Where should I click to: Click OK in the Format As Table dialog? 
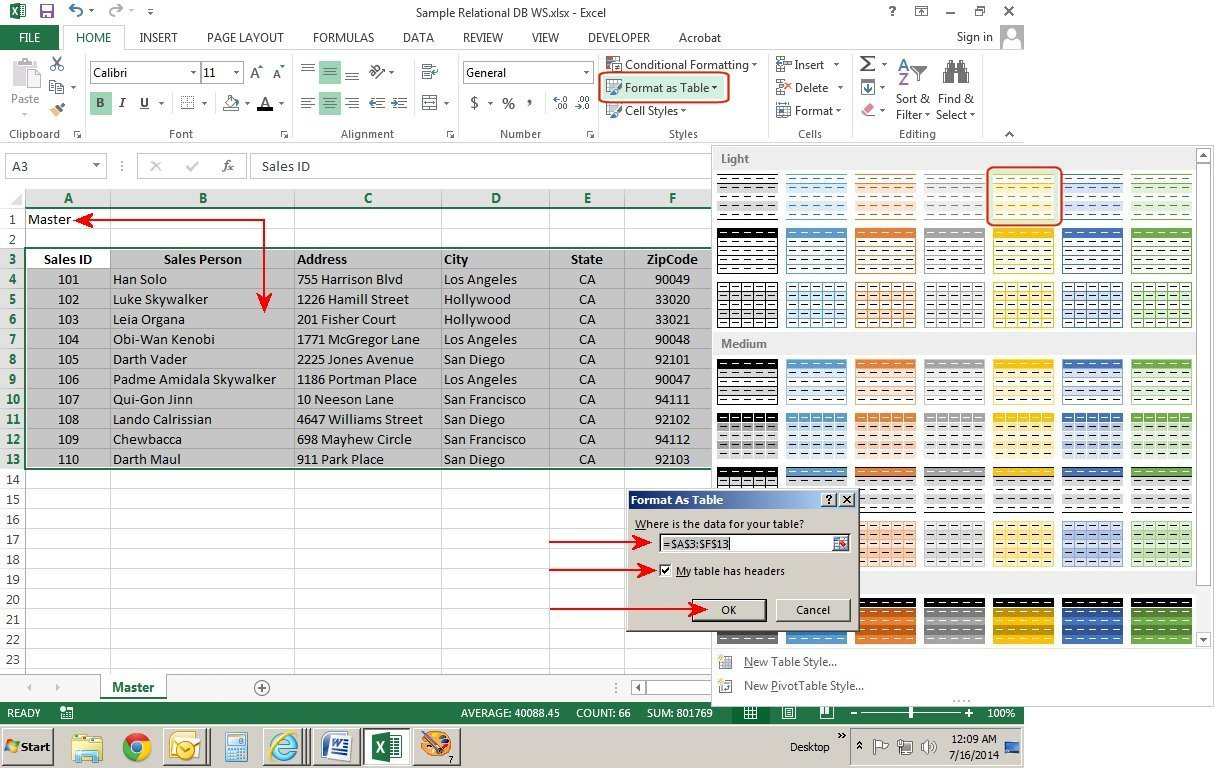(x=728, y=610)
